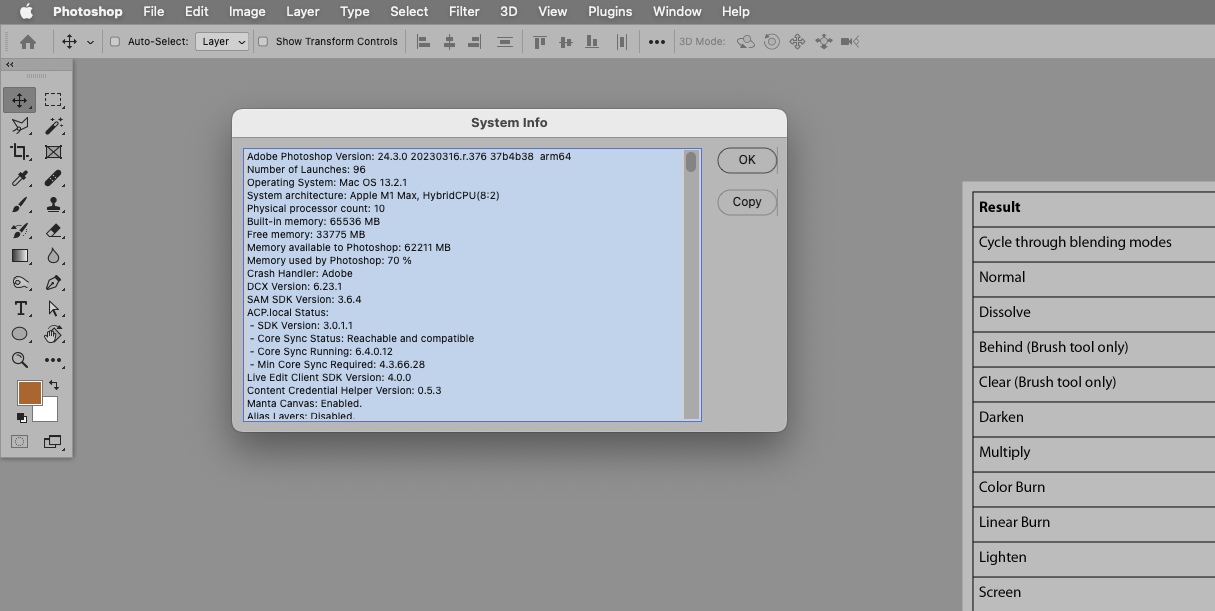Select the Brush tool
The image size is (1215, 611).
click(x=20, y=204)
